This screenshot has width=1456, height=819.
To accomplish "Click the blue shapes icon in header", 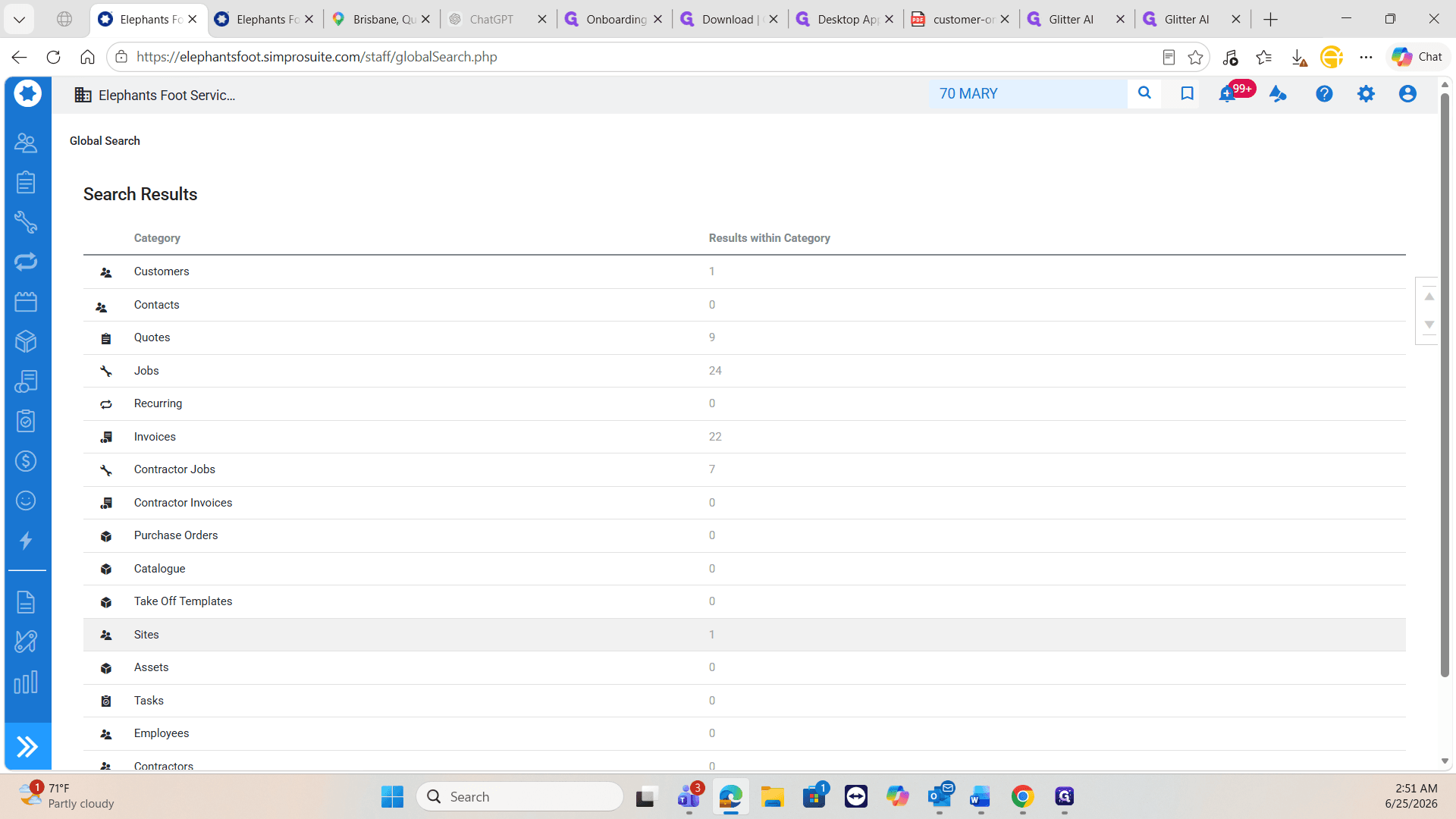I will tap(1278, 94).
